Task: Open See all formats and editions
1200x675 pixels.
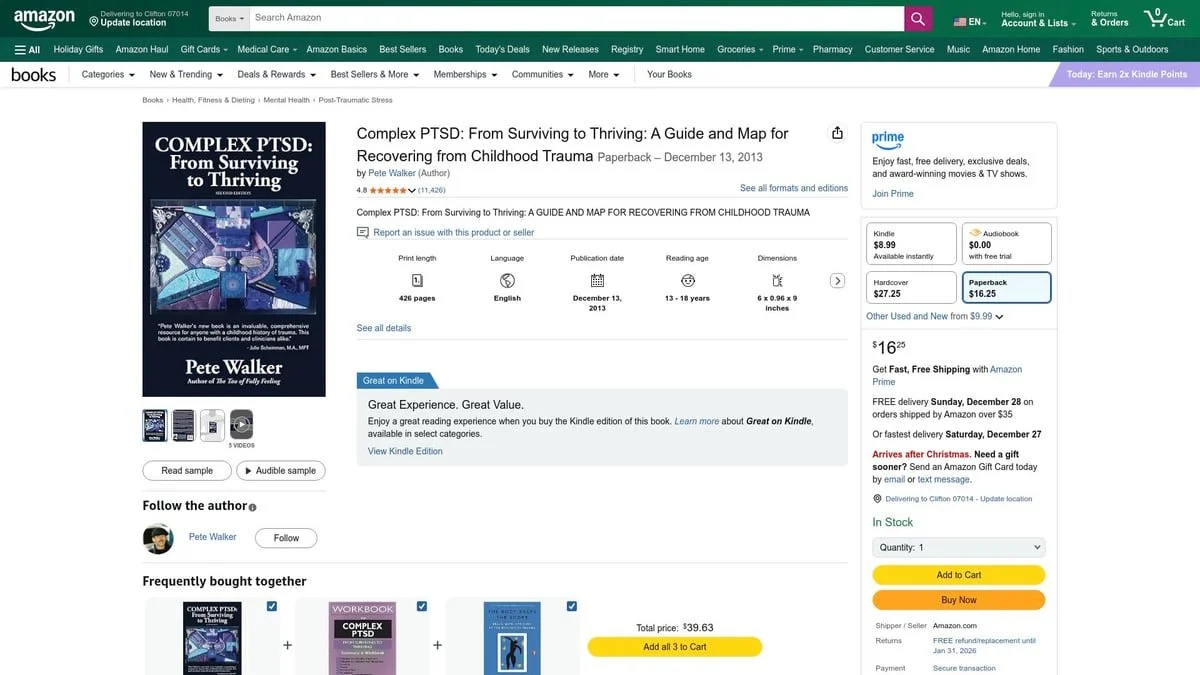Action: click(794, 188)
